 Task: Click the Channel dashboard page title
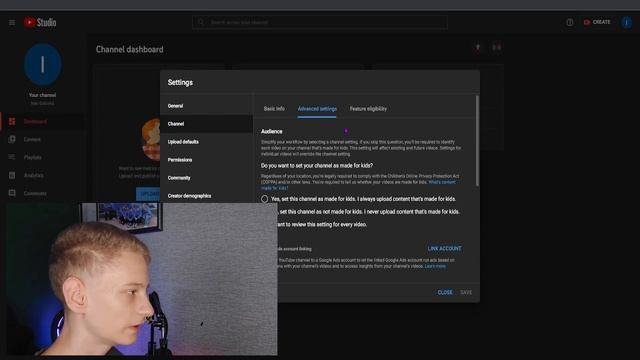pos(129,49)
